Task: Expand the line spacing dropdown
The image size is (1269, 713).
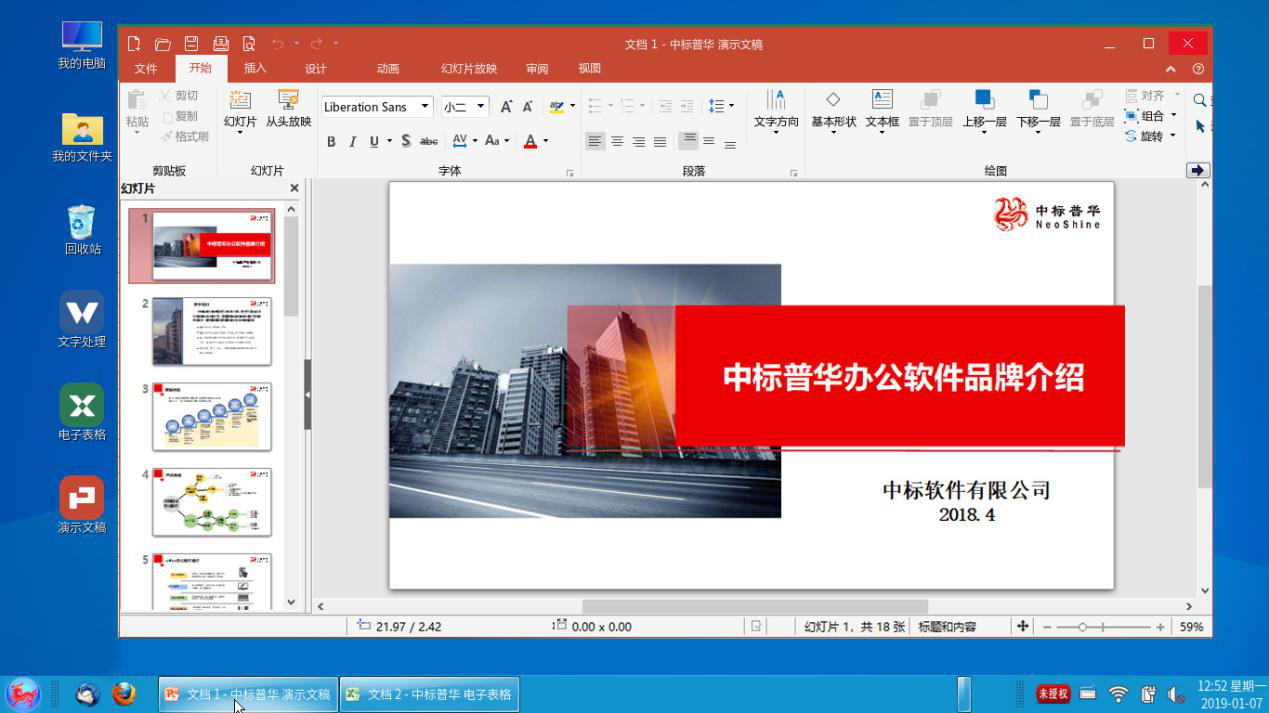Action: 731,106
